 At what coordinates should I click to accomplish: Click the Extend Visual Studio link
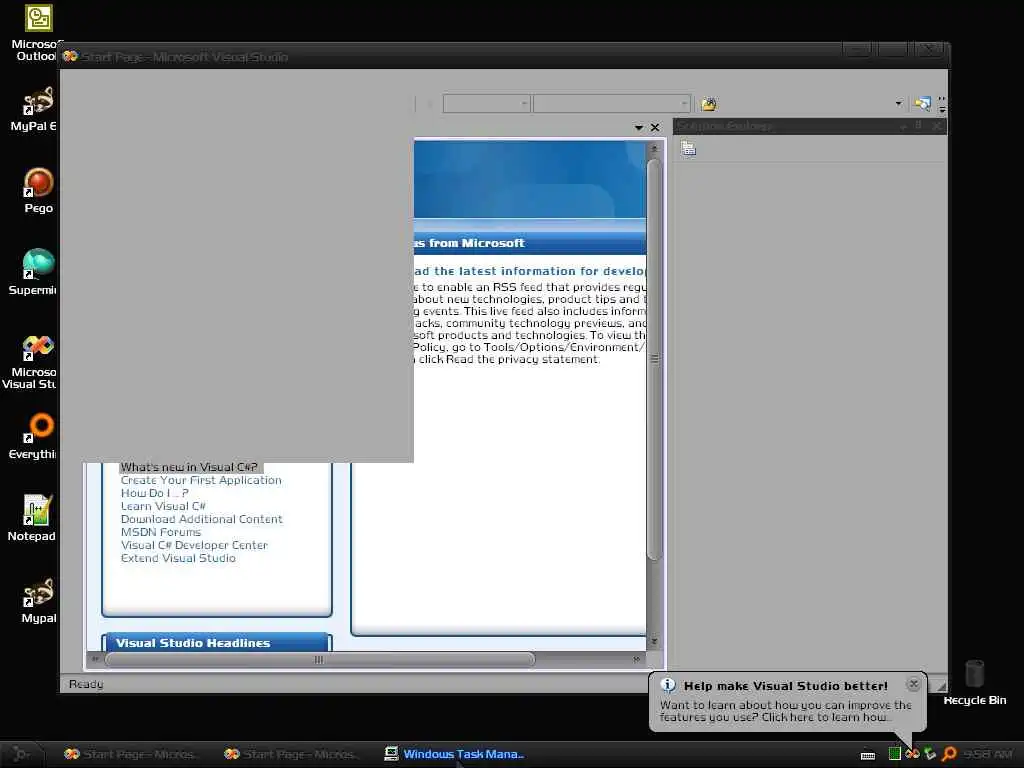click(x=178, y=558)
